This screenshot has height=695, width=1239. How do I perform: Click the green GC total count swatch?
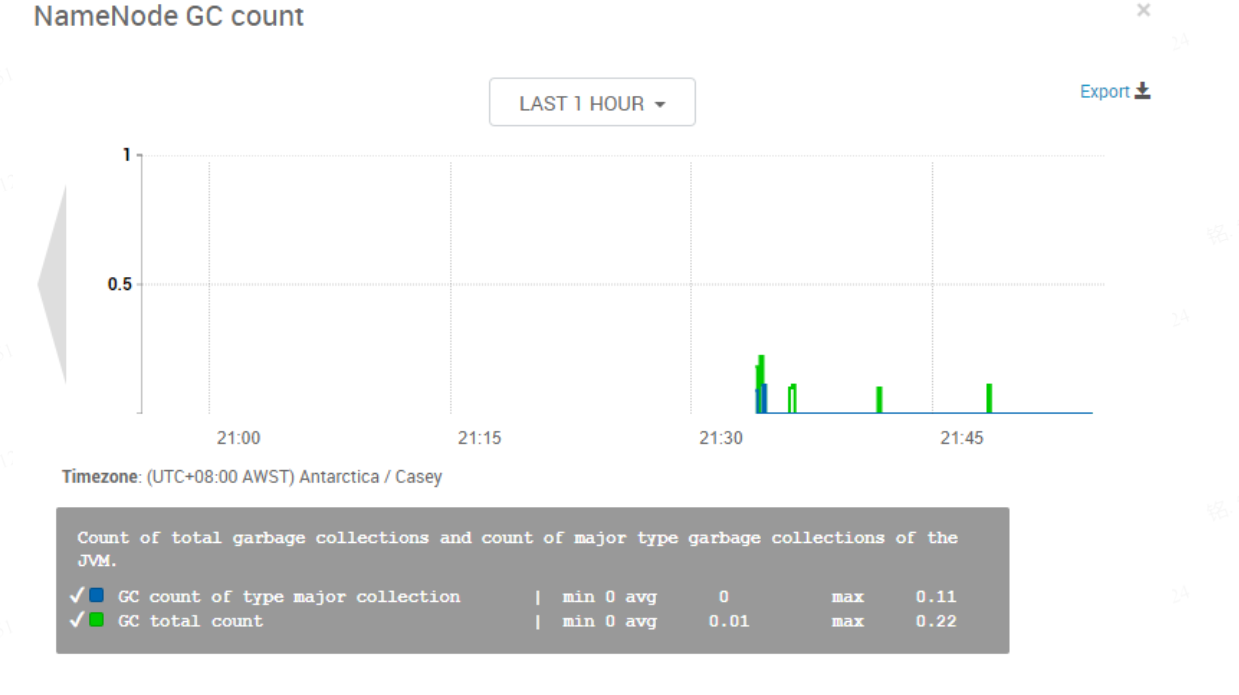97,621
